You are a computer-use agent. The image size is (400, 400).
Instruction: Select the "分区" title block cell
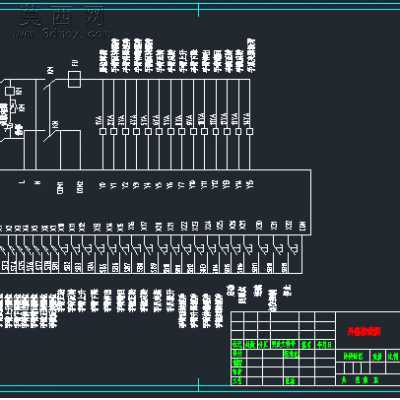click(263, 345)
